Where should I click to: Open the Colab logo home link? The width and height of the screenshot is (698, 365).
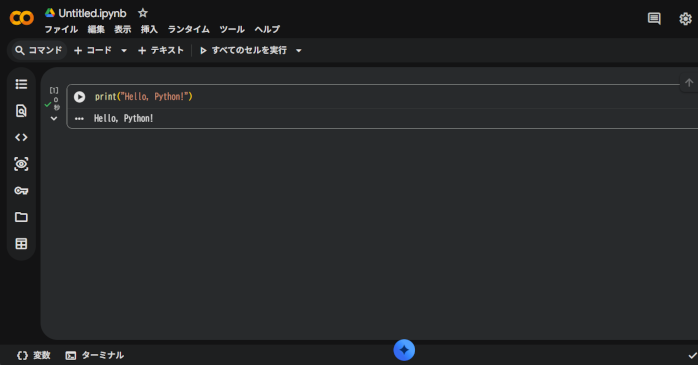click(21, 18)
